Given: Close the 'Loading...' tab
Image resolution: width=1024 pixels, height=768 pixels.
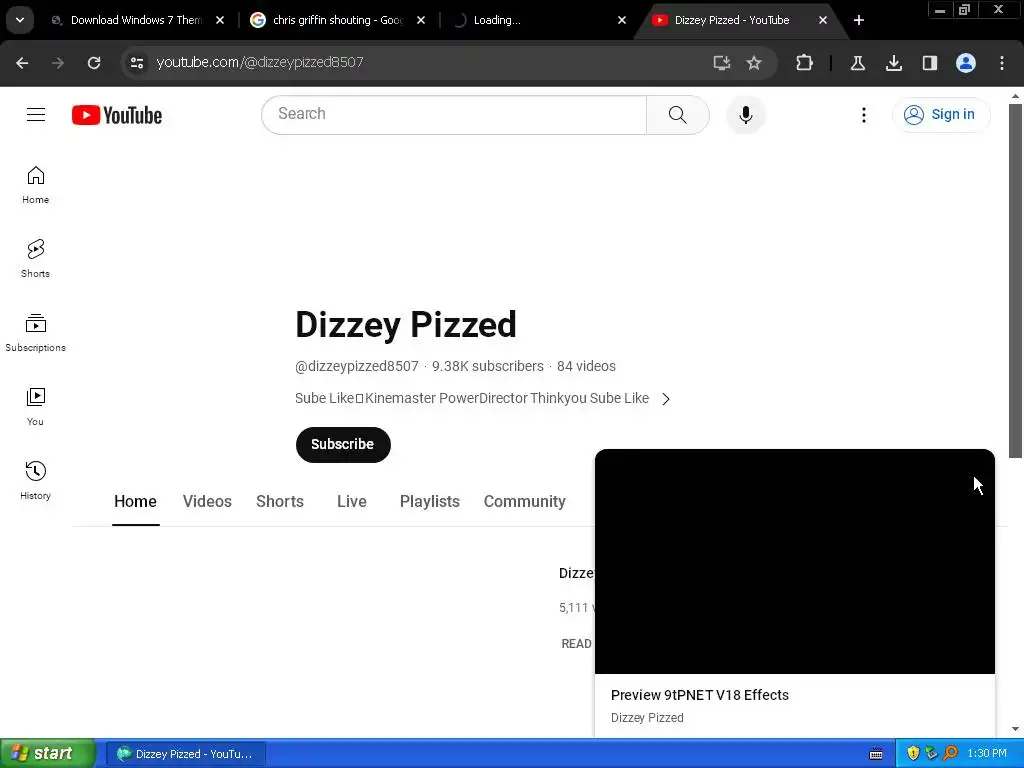Looking at the screenshot, I should (622, 20).
